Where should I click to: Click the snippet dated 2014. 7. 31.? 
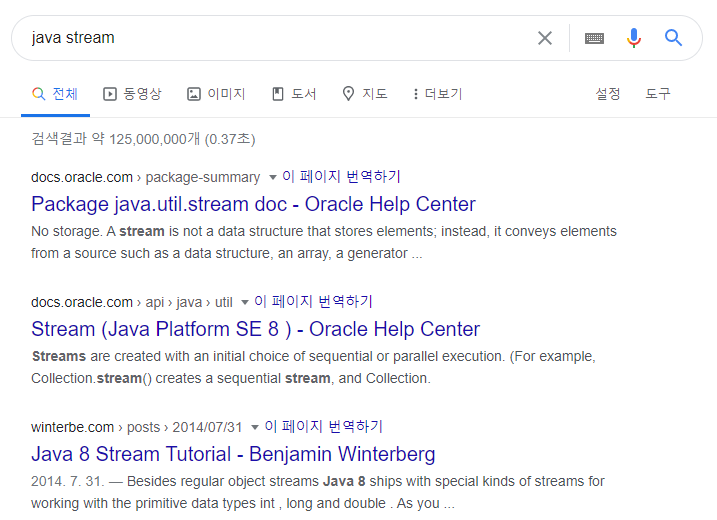click(x=318, y=492)
